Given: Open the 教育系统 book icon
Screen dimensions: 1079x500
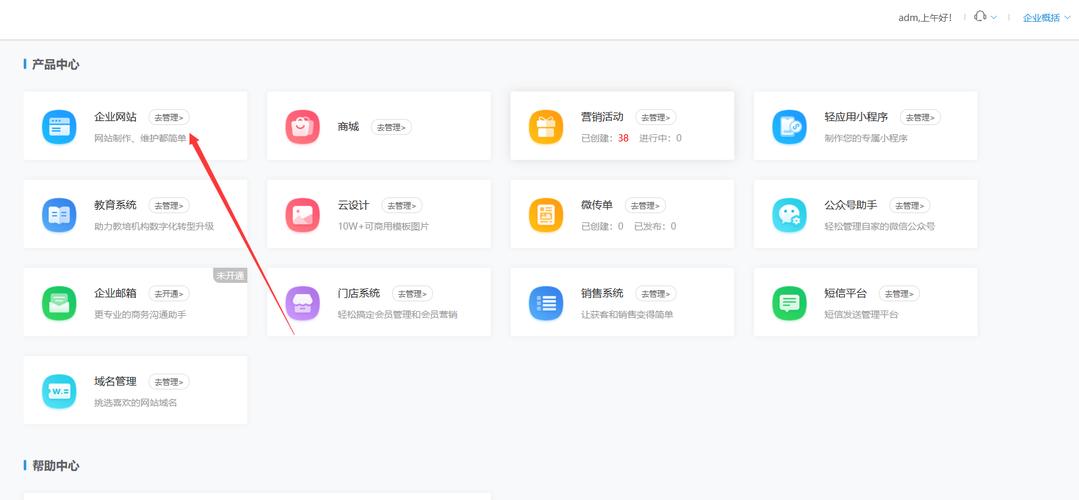Looking at the screenshot, I should (x=59, y=215).
